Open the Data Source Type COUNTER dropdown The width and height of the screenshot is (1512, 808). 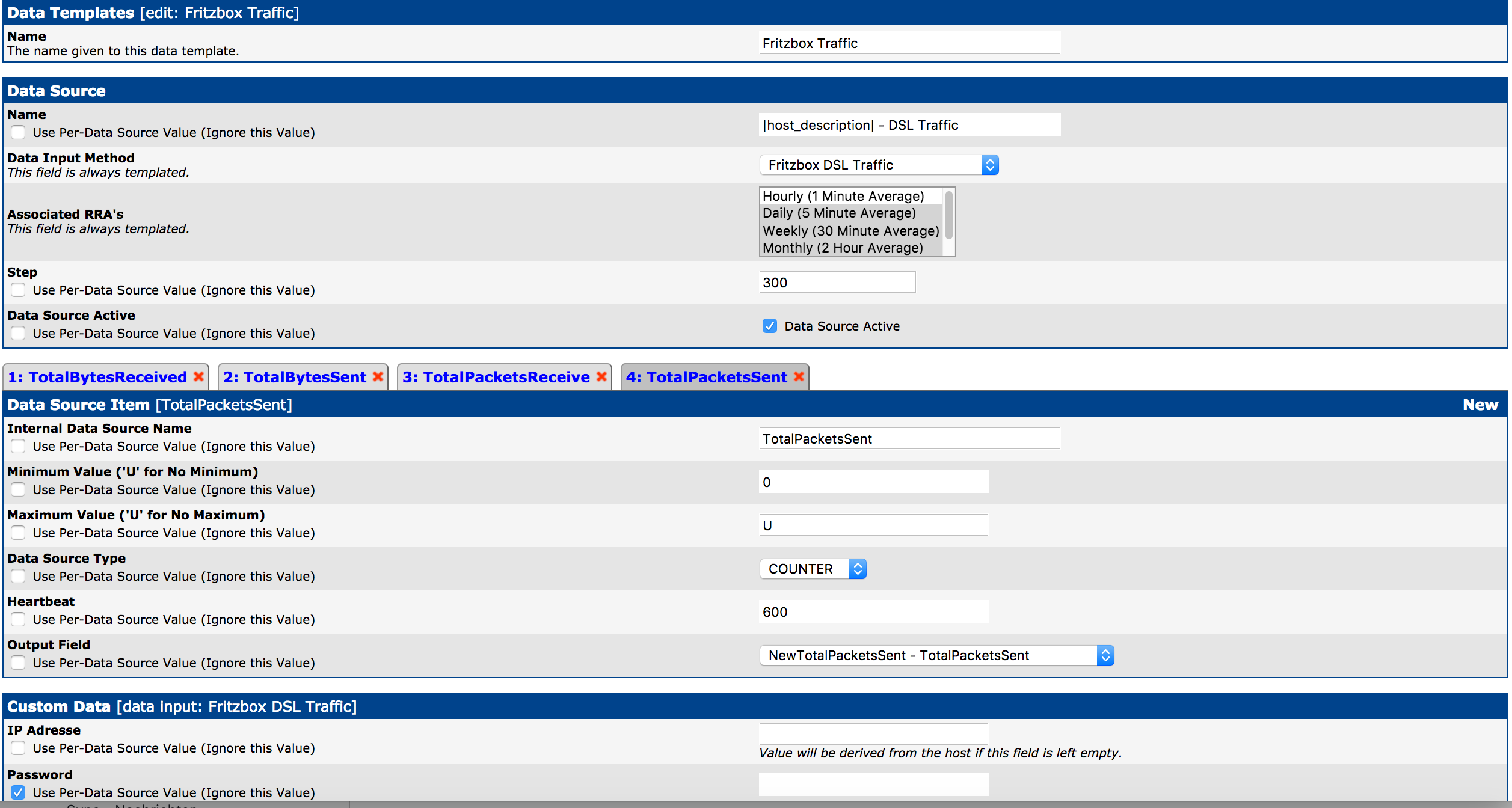(813, 569)
